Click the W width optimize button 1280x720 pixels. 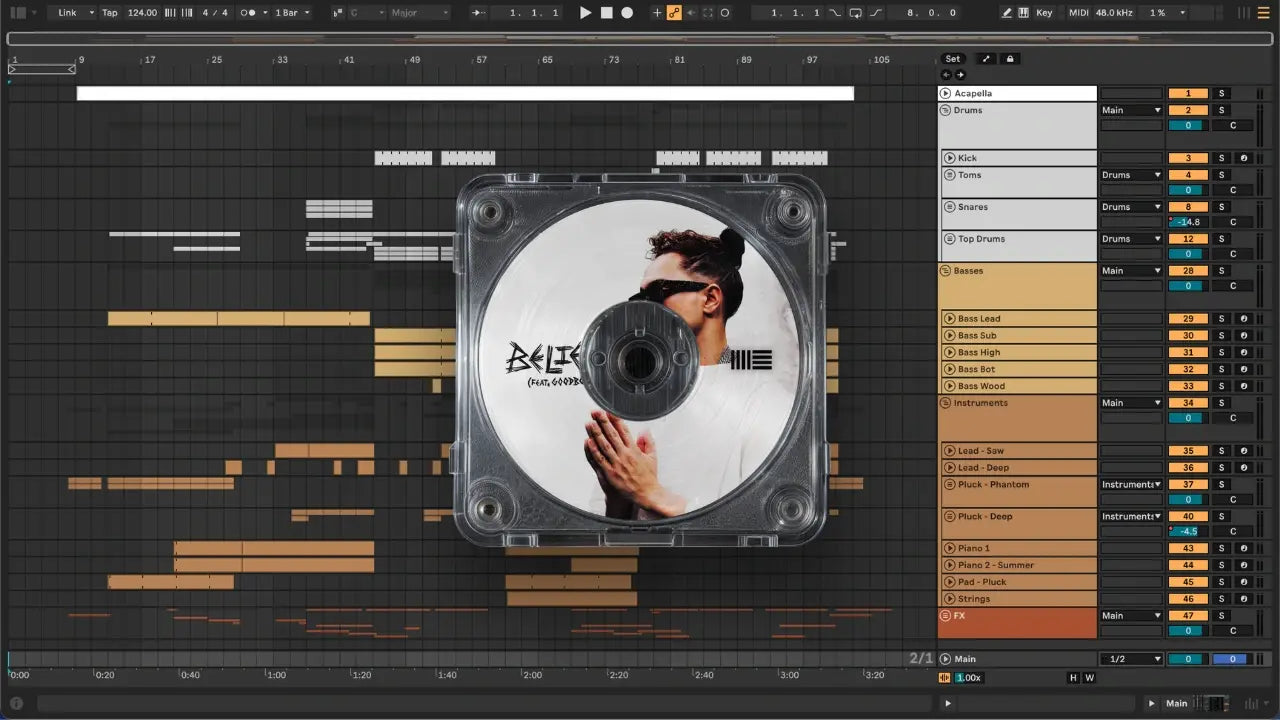point(1089,678)
